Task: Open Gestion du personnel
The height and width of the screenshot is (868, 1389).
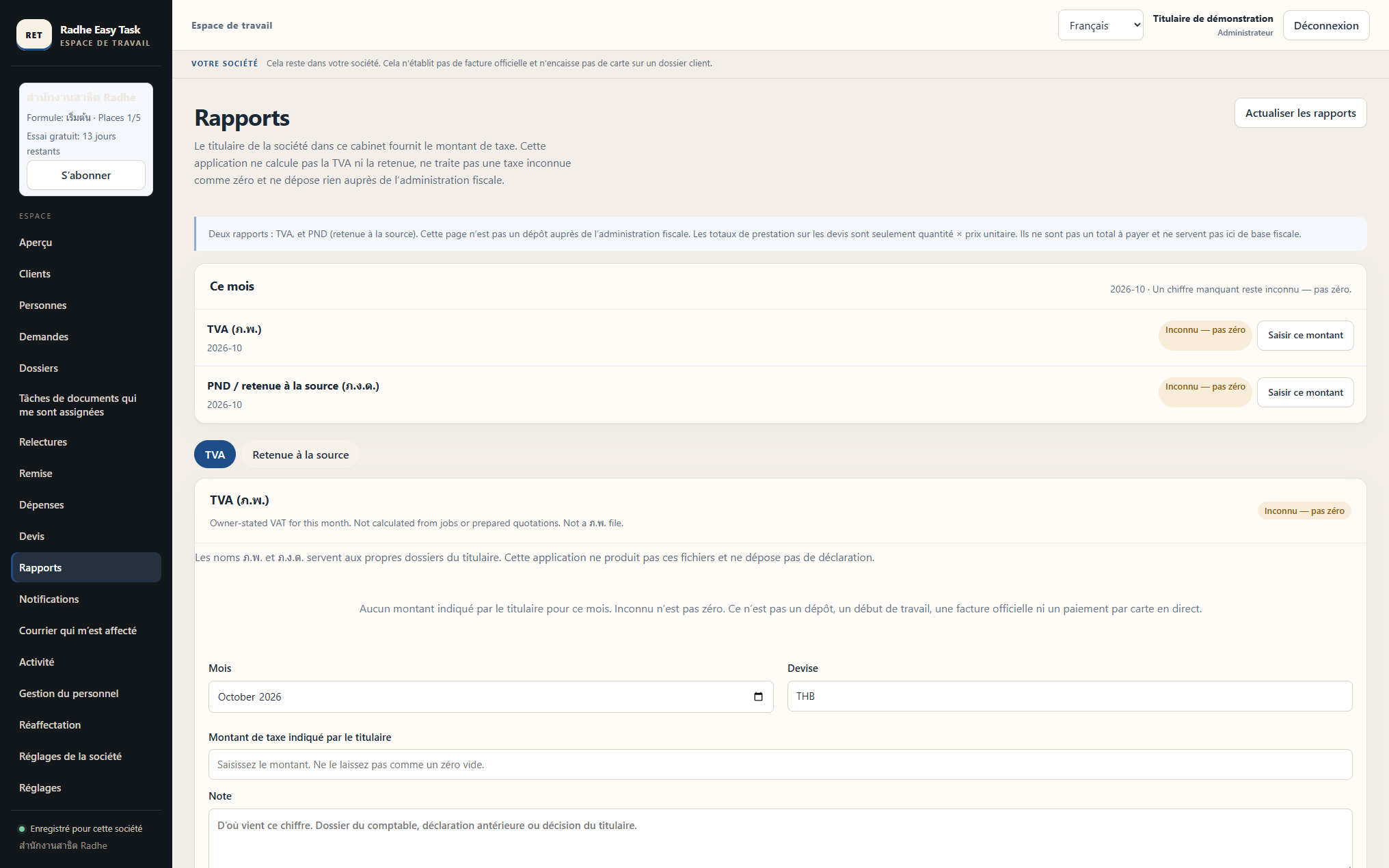Action: (x=86, y=694)
